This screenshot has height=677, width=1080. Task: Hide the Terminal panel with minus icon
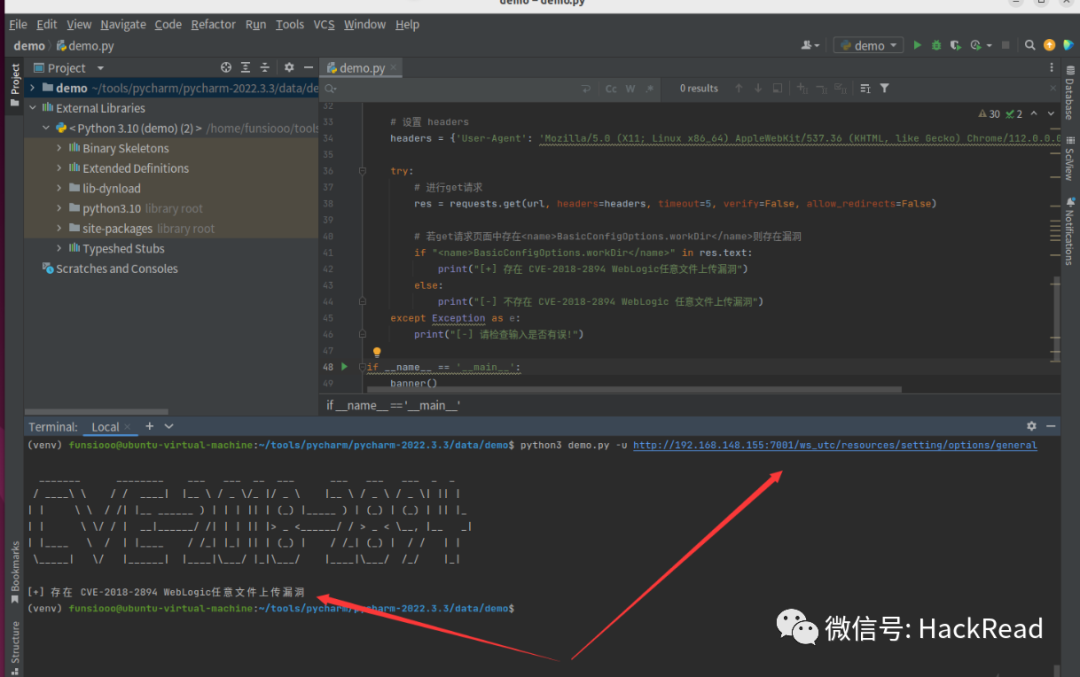(1050, 426)
